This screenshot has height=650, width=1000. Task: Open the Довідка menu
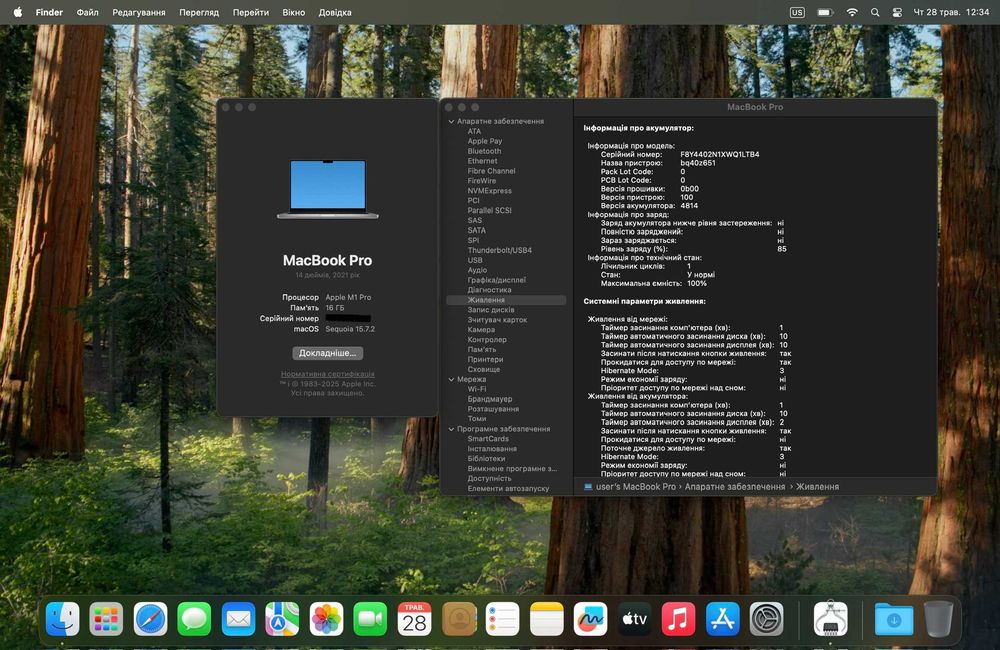point(335,12)
